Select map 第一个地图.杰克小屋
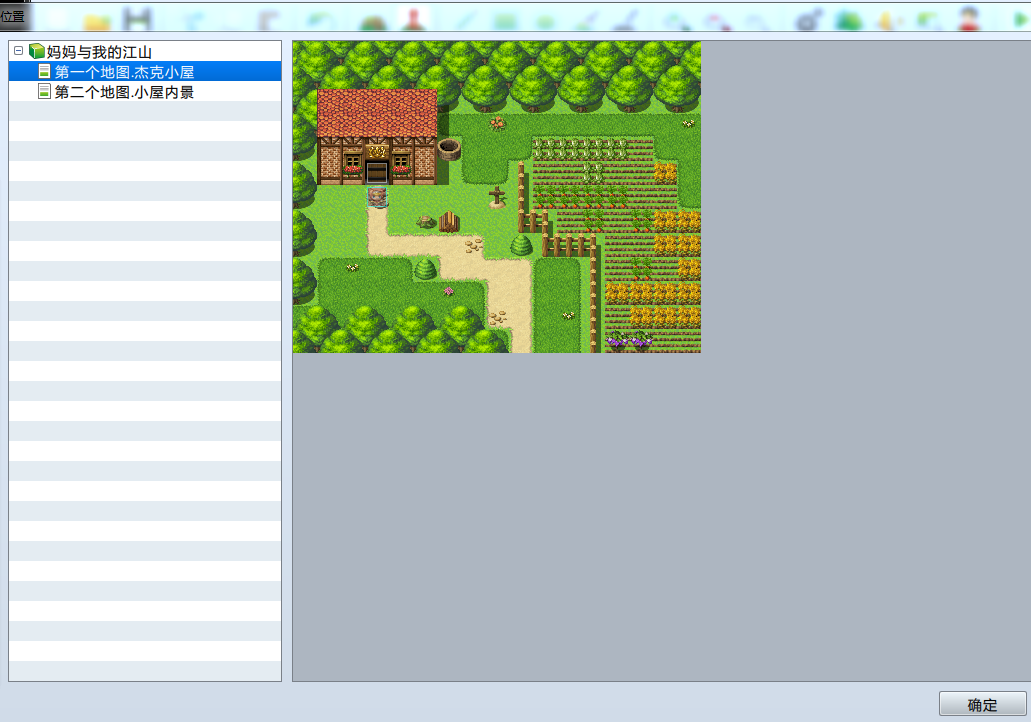1031x722 pixels. (145, 72)
